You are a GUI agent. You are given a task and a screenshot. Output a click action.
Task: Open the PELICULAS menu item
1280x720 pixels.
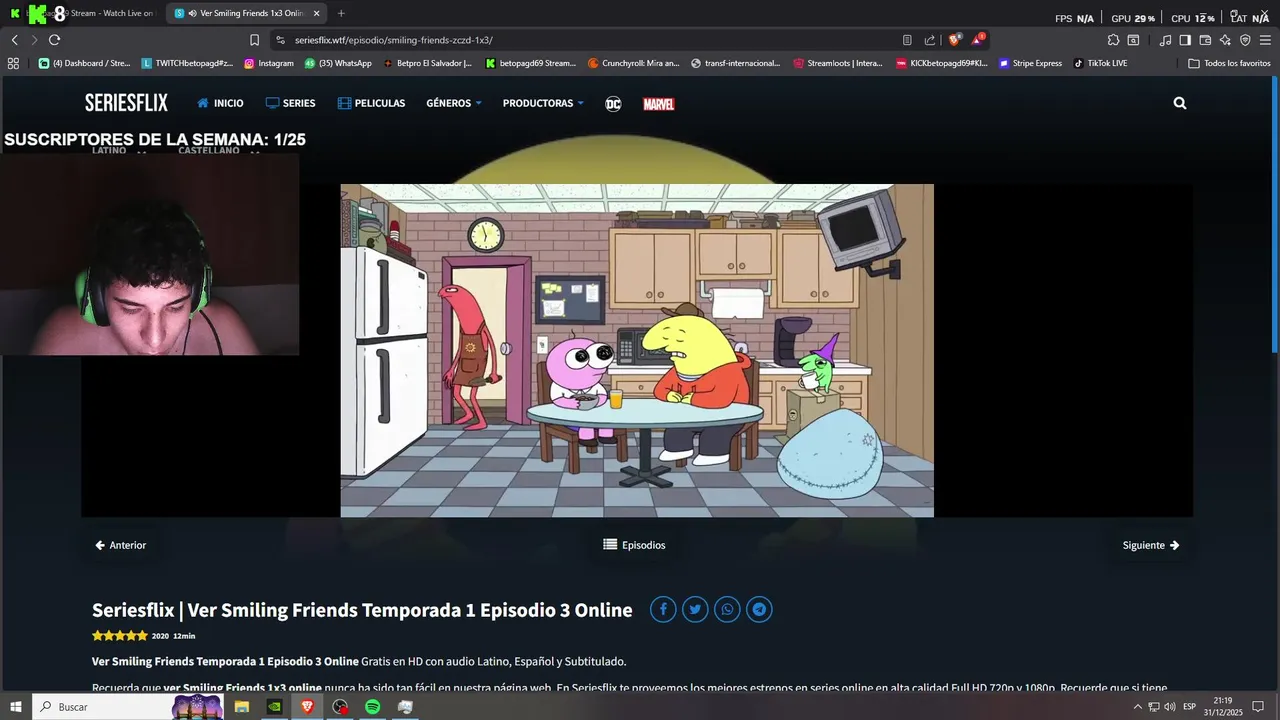371,103
